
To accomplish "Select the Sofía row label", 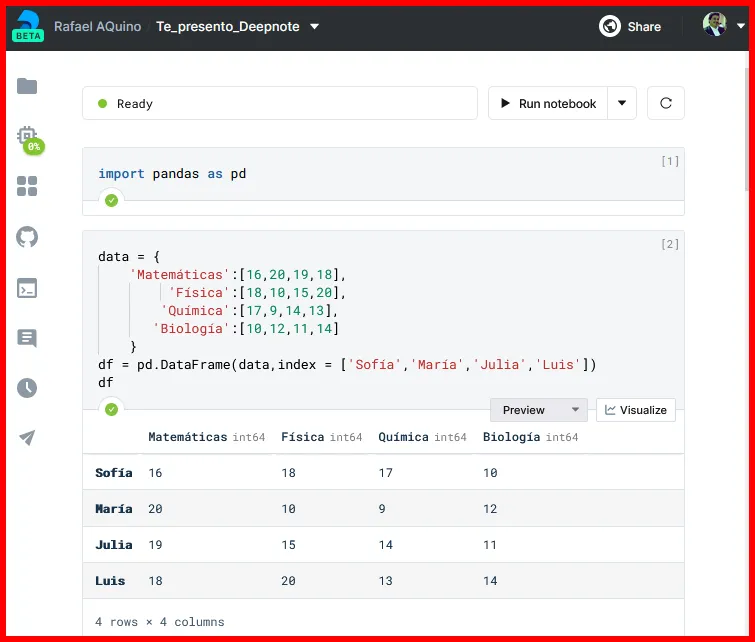I will pyautogui.click(x=114, y=473).
